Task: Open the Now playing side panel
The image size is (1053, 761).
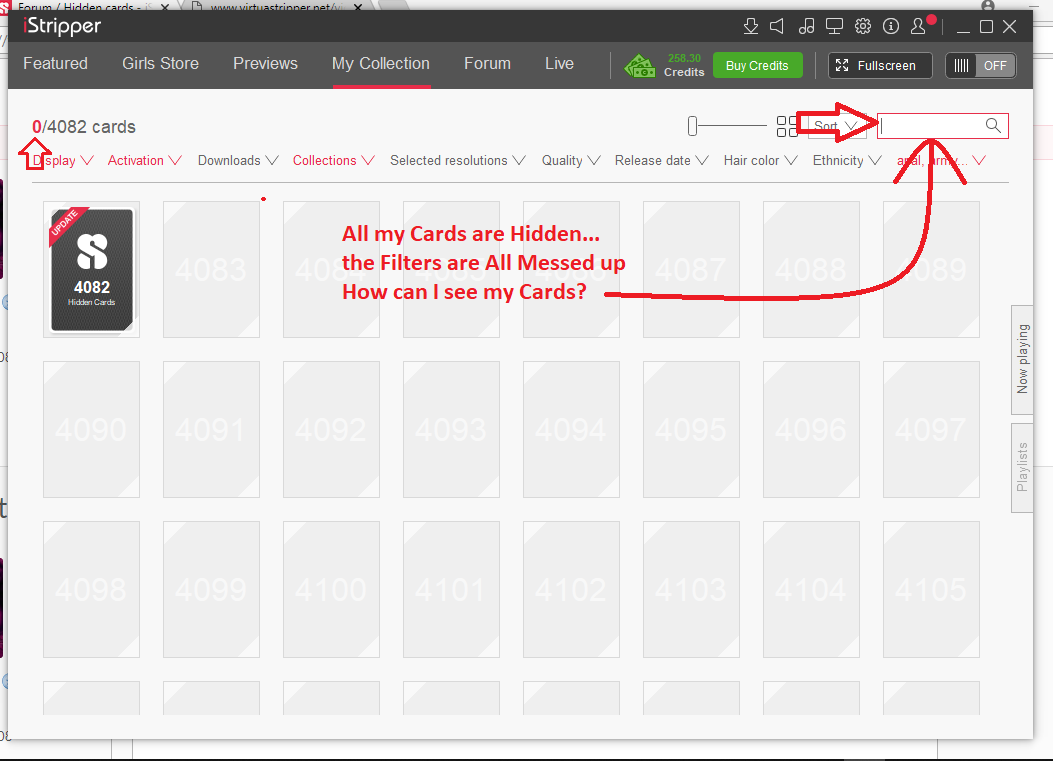Action: (x=1022, y=359)
